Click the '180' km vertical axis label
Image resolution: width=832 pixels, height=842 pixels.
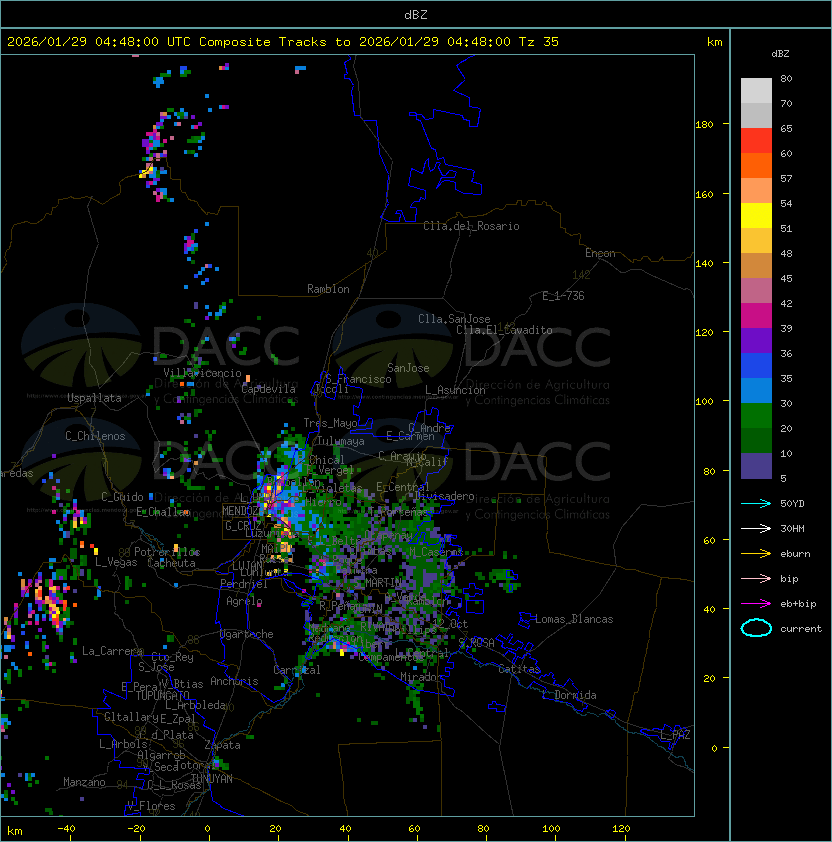pyautogui.click(x=704, y=124)
